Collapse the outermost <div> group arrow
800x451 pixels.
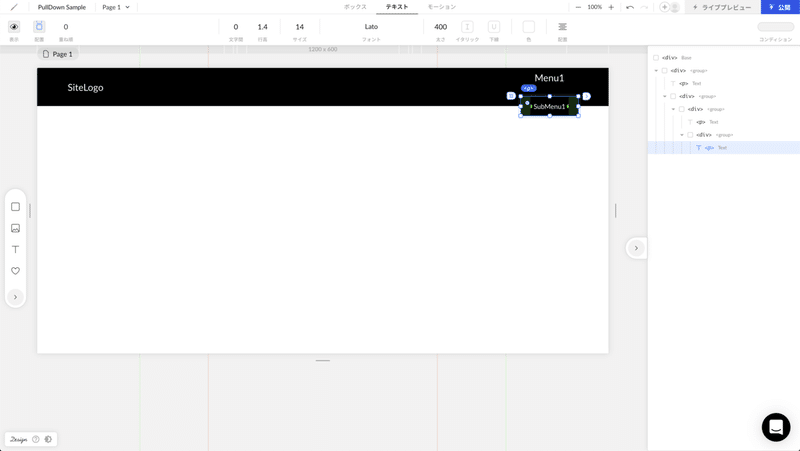point(656,70)
